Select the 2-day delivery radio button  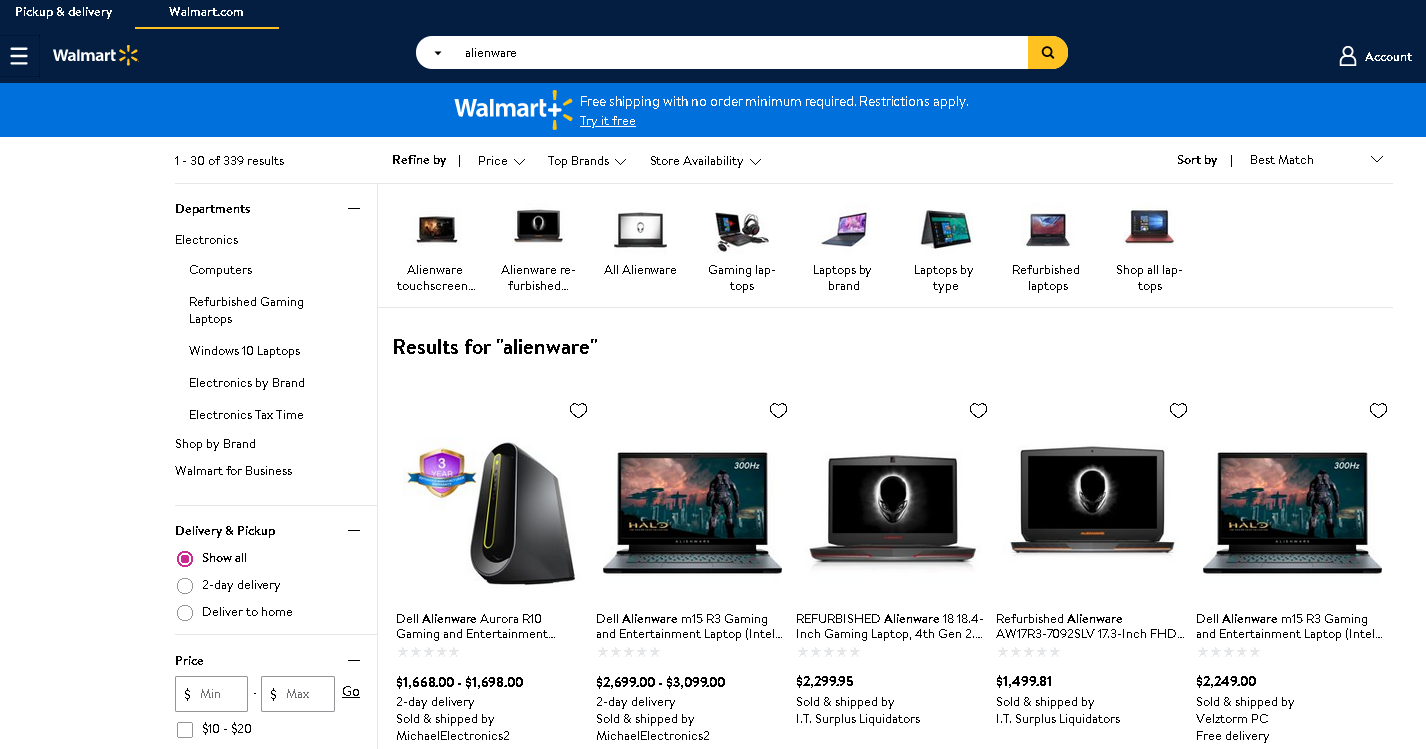[185, 585]
